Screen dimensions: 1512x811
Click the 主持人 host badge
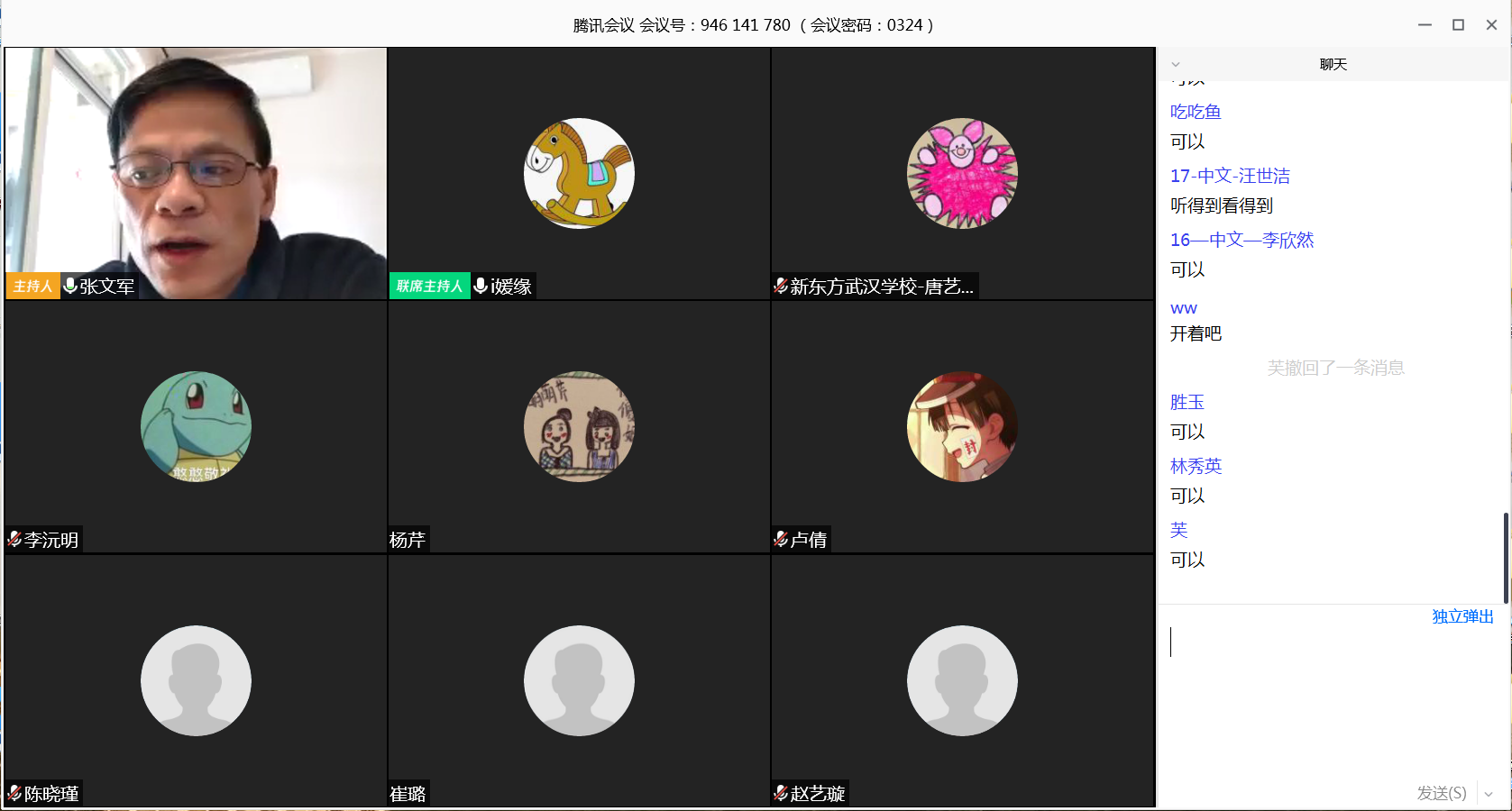[x=32, y=286]
